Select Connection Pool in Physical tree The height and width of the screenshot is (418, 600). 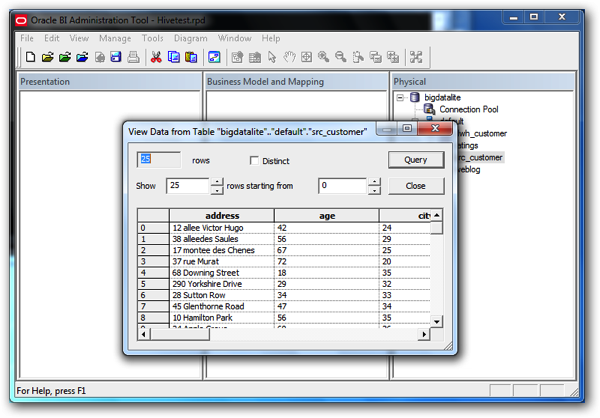(x=469, y=109)
